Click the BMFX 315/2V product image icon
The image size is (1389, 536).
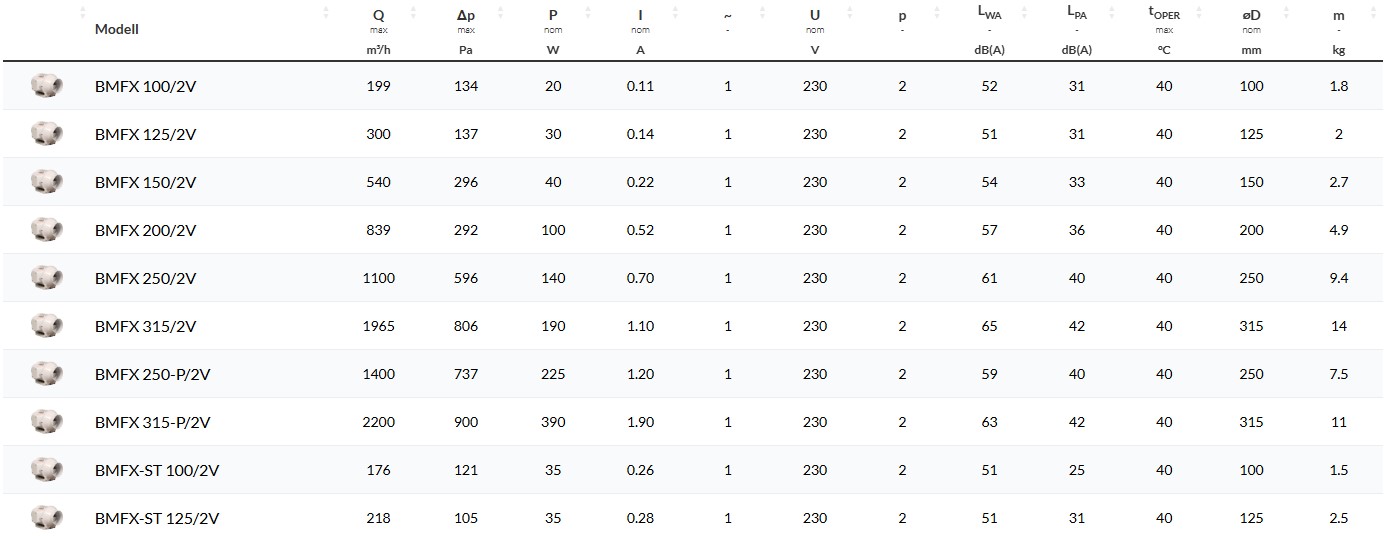(x=46, y=326)
